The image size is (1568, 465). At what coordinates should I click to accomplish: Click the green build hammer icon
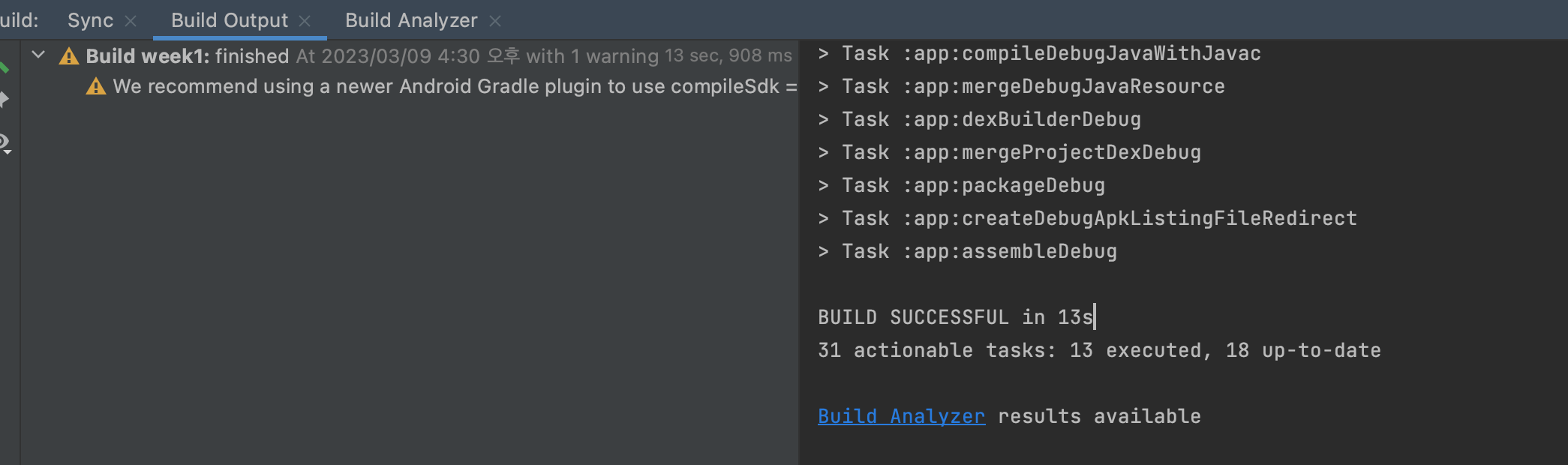pyautogui.click(x=4, y=67)
